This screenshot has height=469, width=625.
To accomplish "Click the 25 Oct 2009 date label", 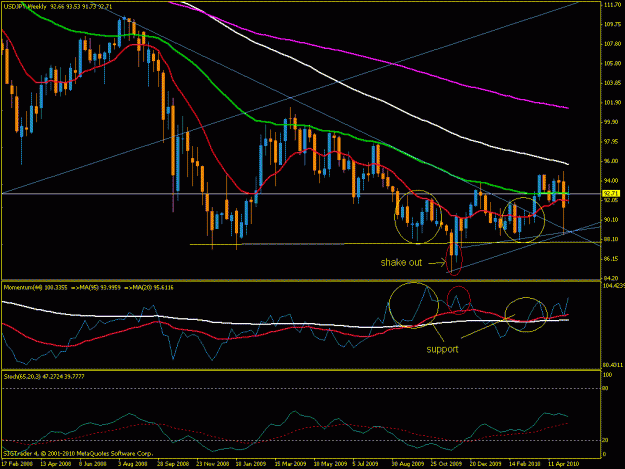I will 446,464.
